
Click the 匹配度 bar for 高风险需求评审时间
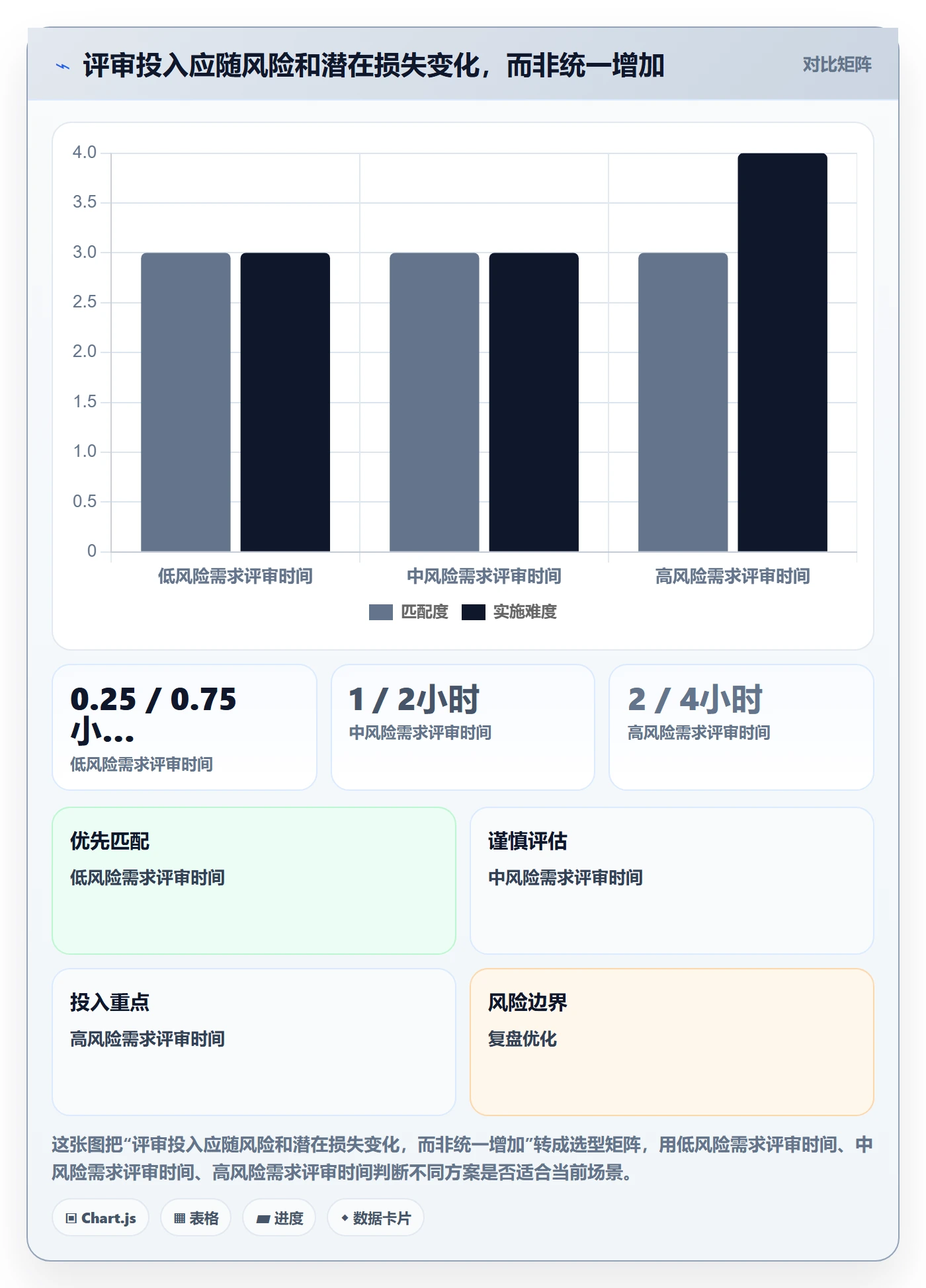tap(683, 402)
